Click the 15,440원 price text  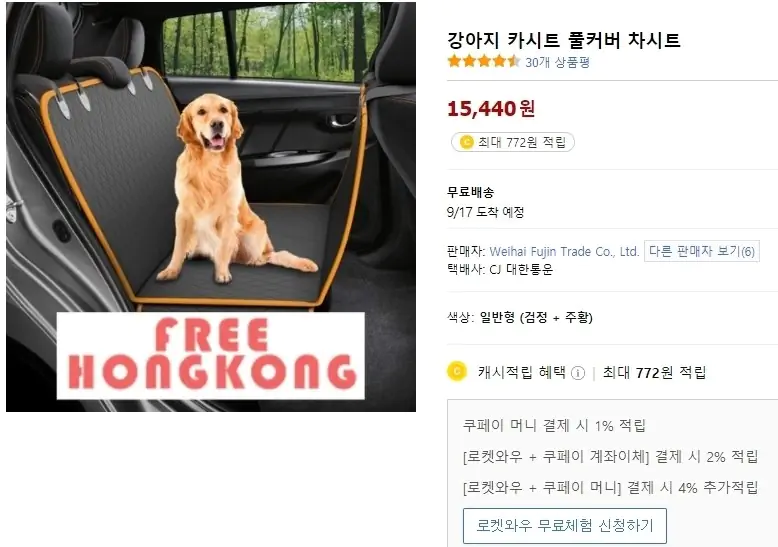pos(491,108)
